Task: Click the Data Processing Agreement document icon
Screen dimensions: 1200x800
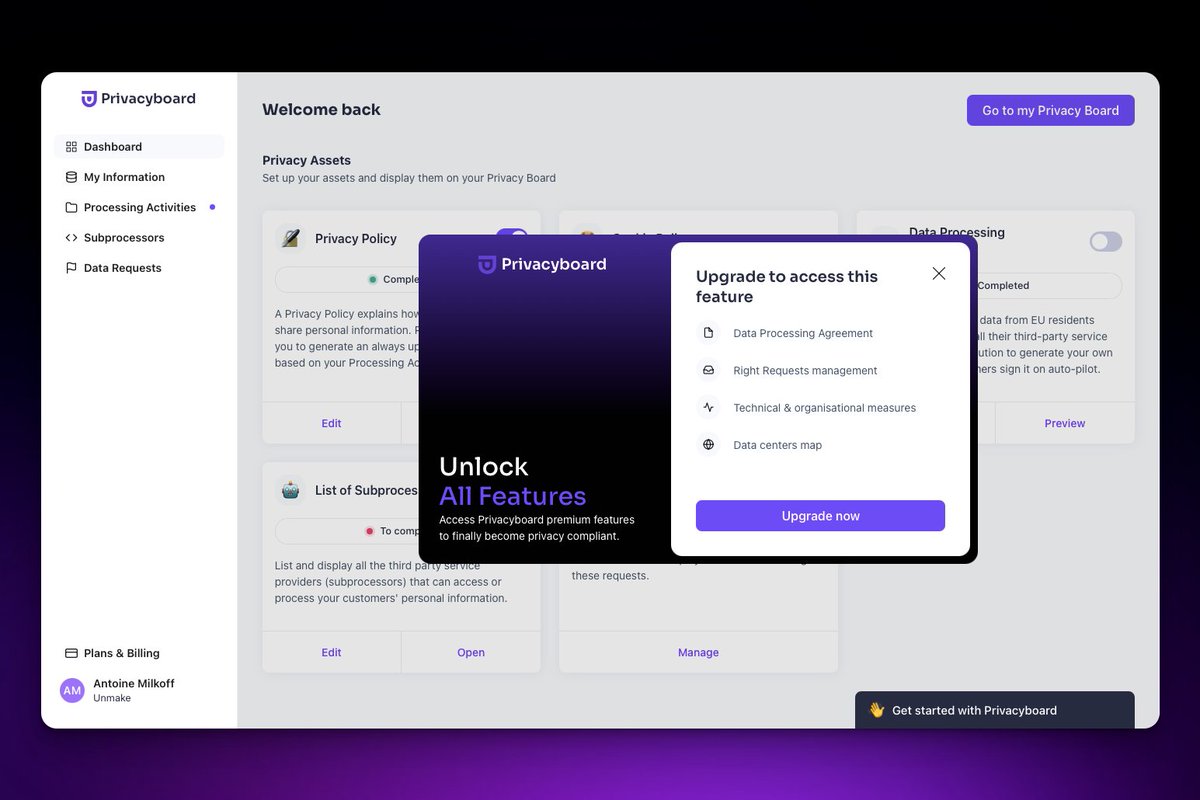Action: coord(709,332)
